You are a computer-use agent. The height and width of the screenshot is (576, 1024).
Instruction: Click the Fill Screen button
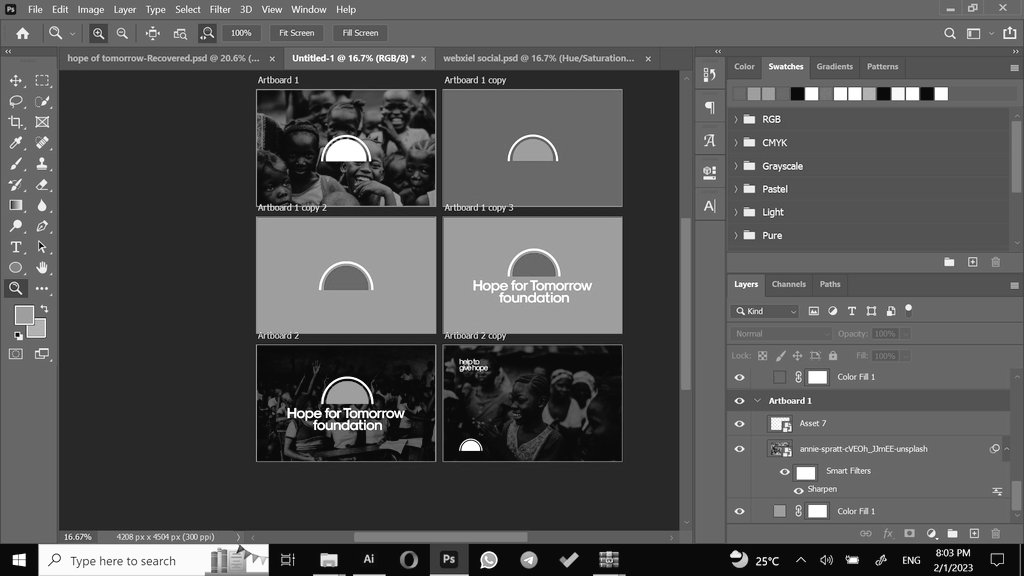tap(360, 33)
